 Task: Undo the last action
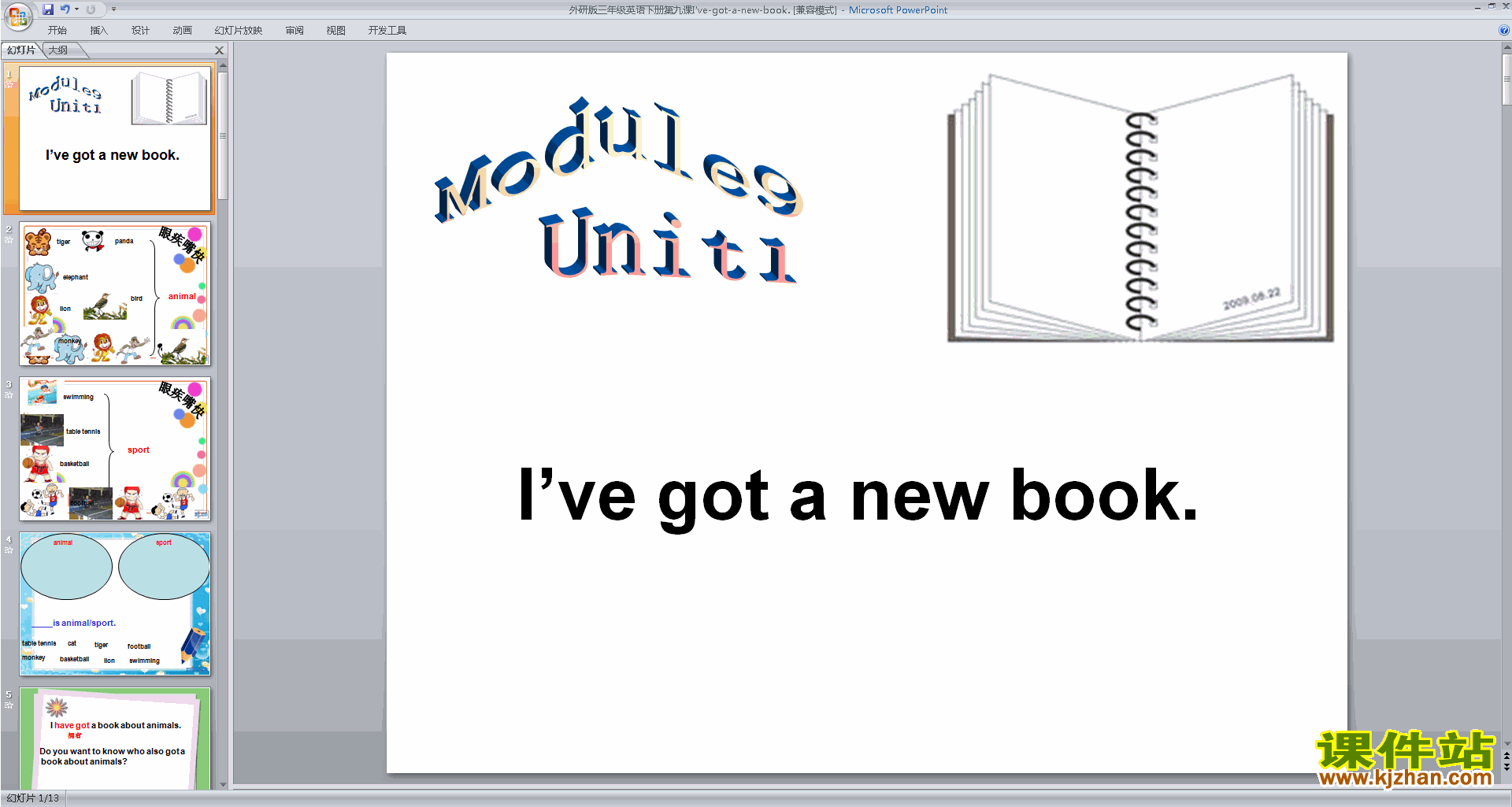pos(65,9)
